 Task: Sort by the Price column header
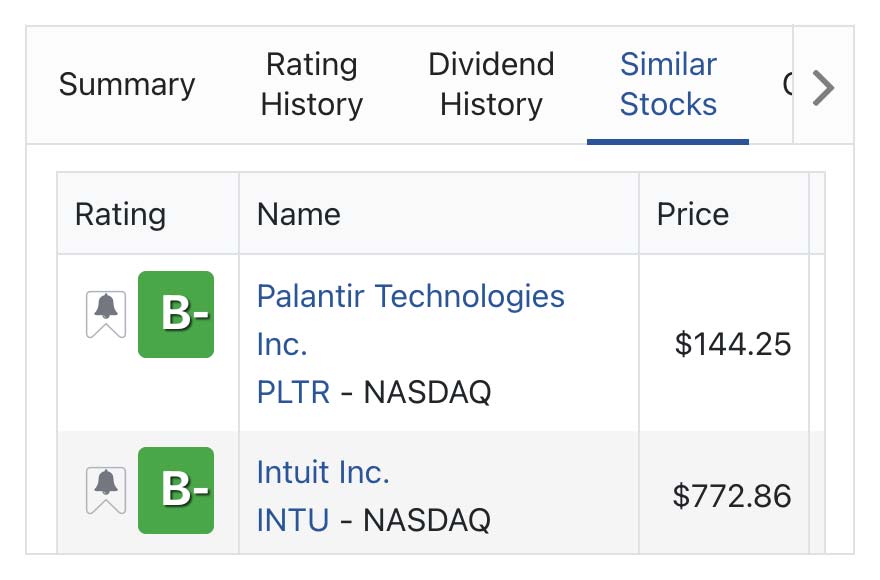pos(693,214)
